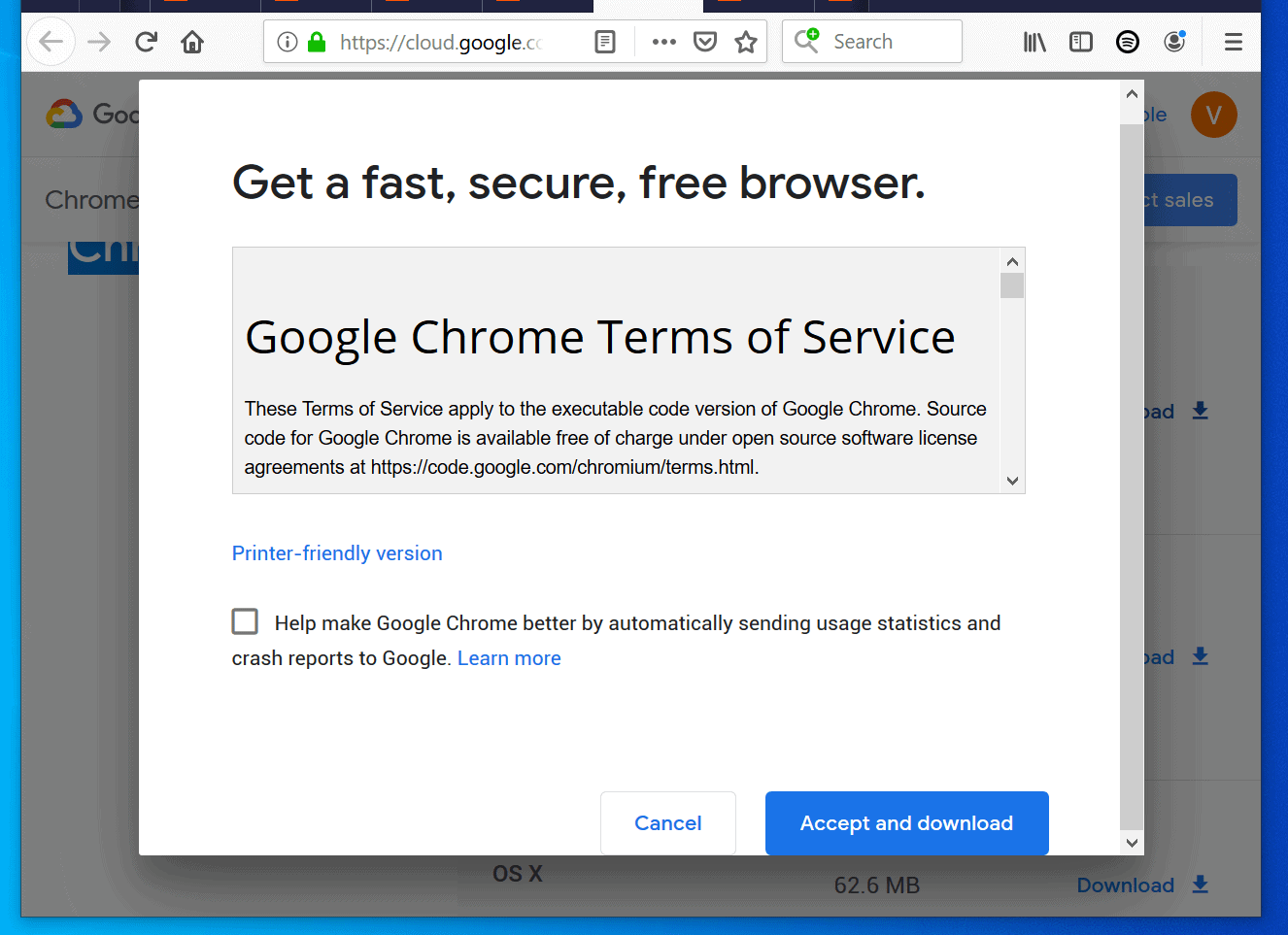This screenshot has width=1288, height=935.
Task: Switch to the active cloud.google.com tab
Action: pyautogui.click(x=646, y=6)
